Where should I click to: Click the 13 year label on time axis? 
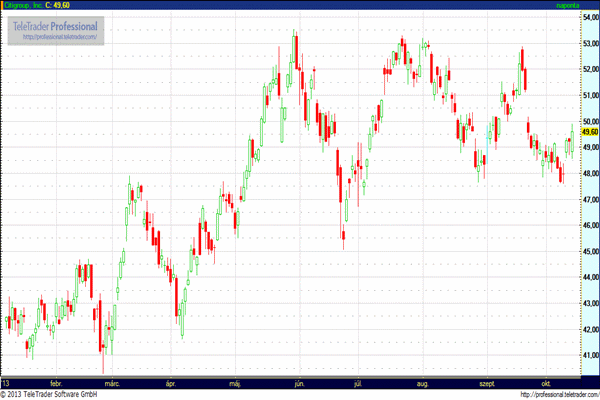pos(6,382)
